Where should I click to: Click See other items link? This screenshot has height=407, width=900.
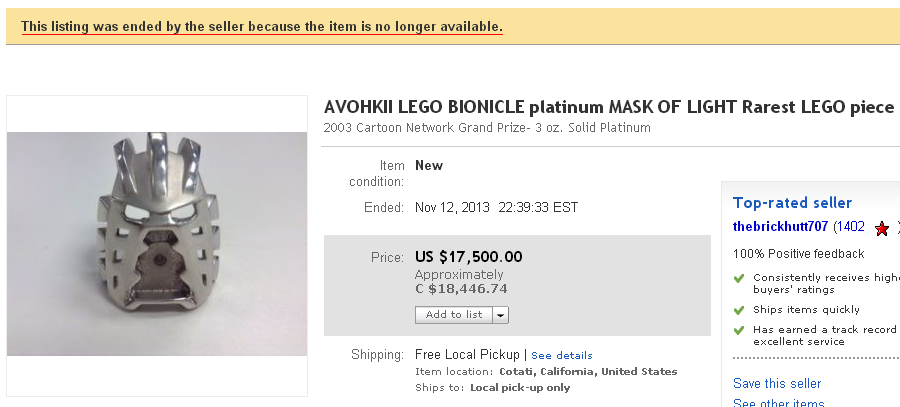779,403
